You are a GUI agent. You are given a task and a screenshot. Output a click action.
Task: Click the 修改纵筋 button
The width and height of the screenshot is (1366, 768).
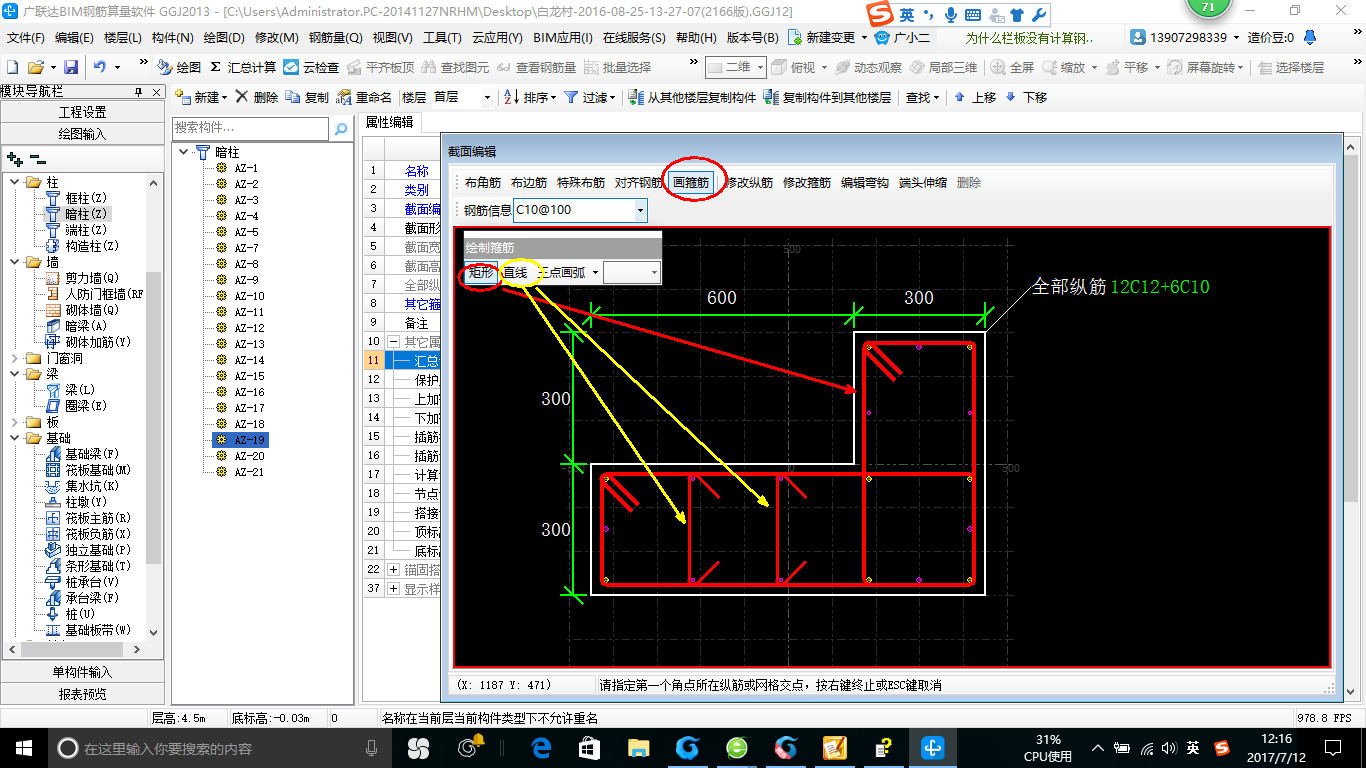point(749,183)
